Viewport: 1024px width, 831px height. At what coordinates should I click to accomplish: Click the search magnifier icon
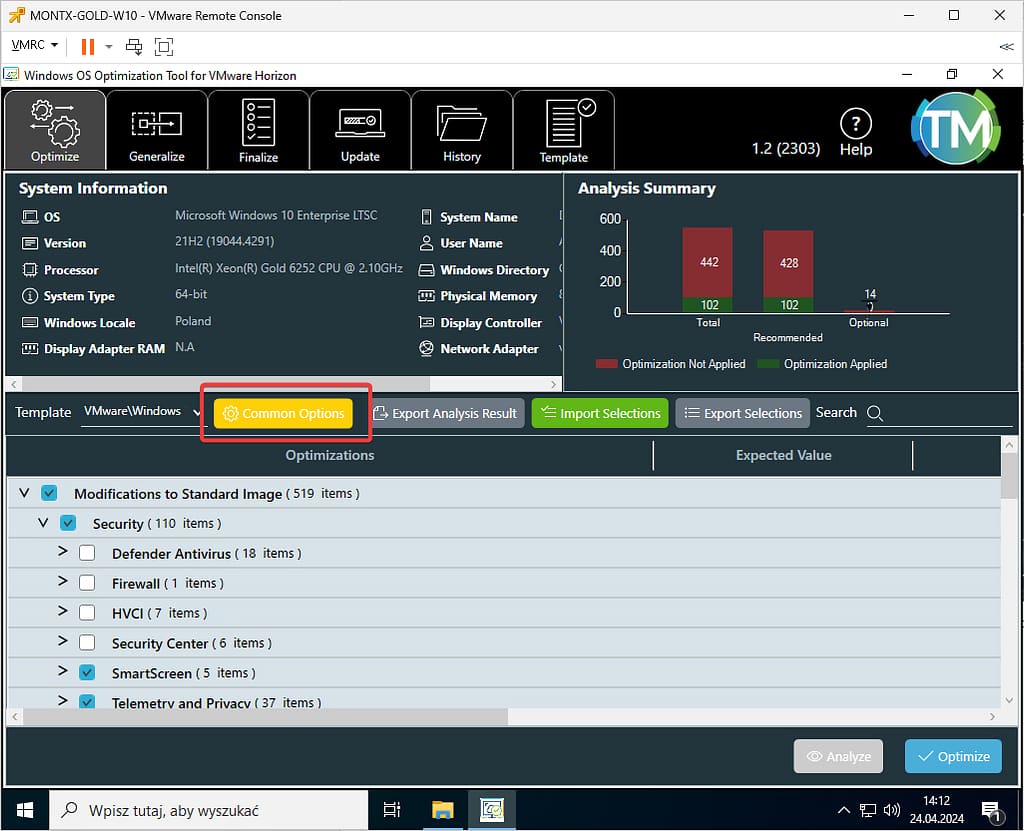click(x=875, y=413)
